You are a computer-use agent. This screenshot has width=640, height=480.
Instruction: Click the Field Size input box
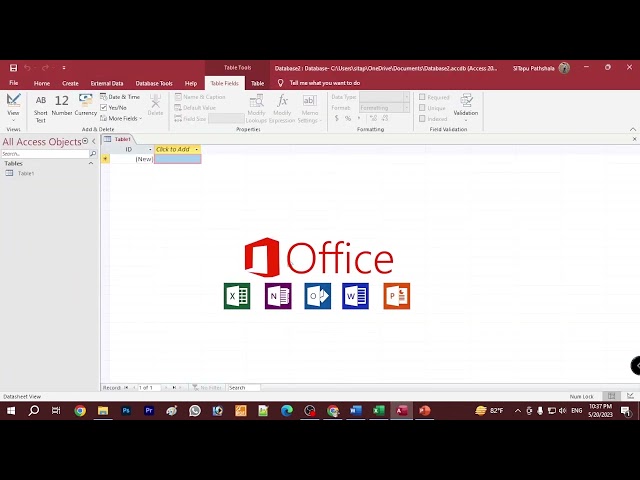(227, 119)
